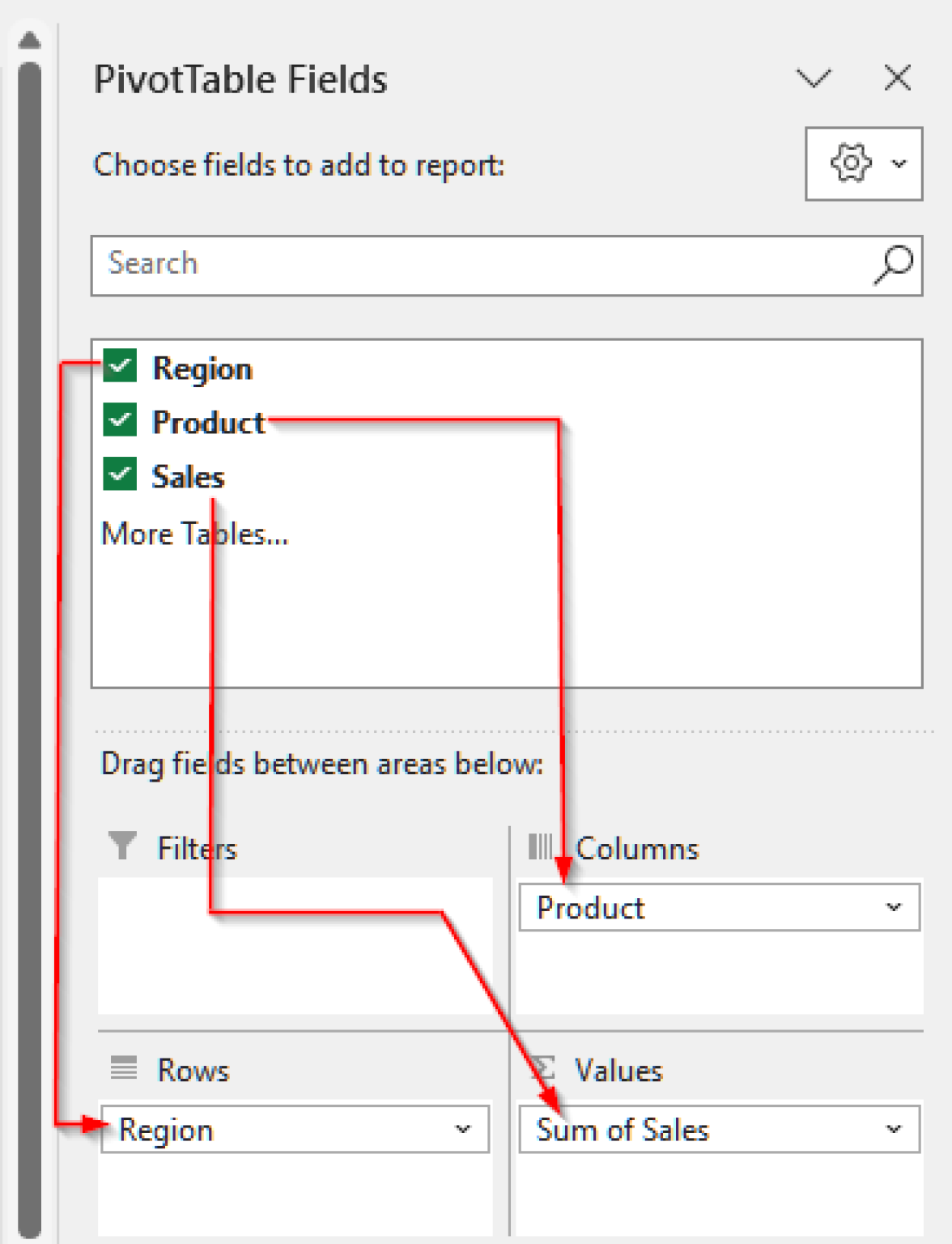
Task: Open the Region dropdown in Rows area
Action: tap(462, 1128)
